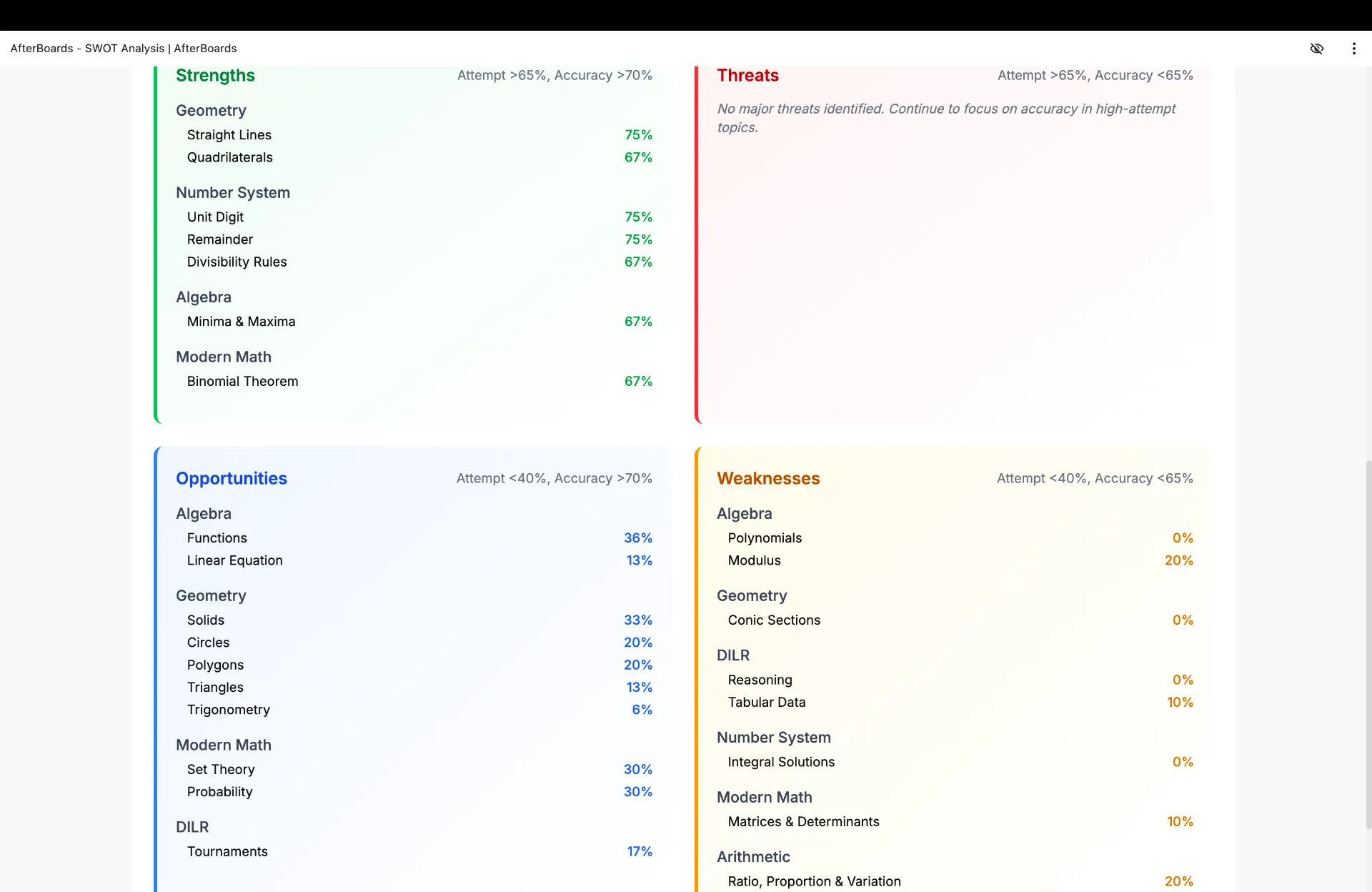The width and height of the screenshot is (1372, 892).
Task: Click the vertical scrollbar on the right edge
Action: coord(1368,643)
